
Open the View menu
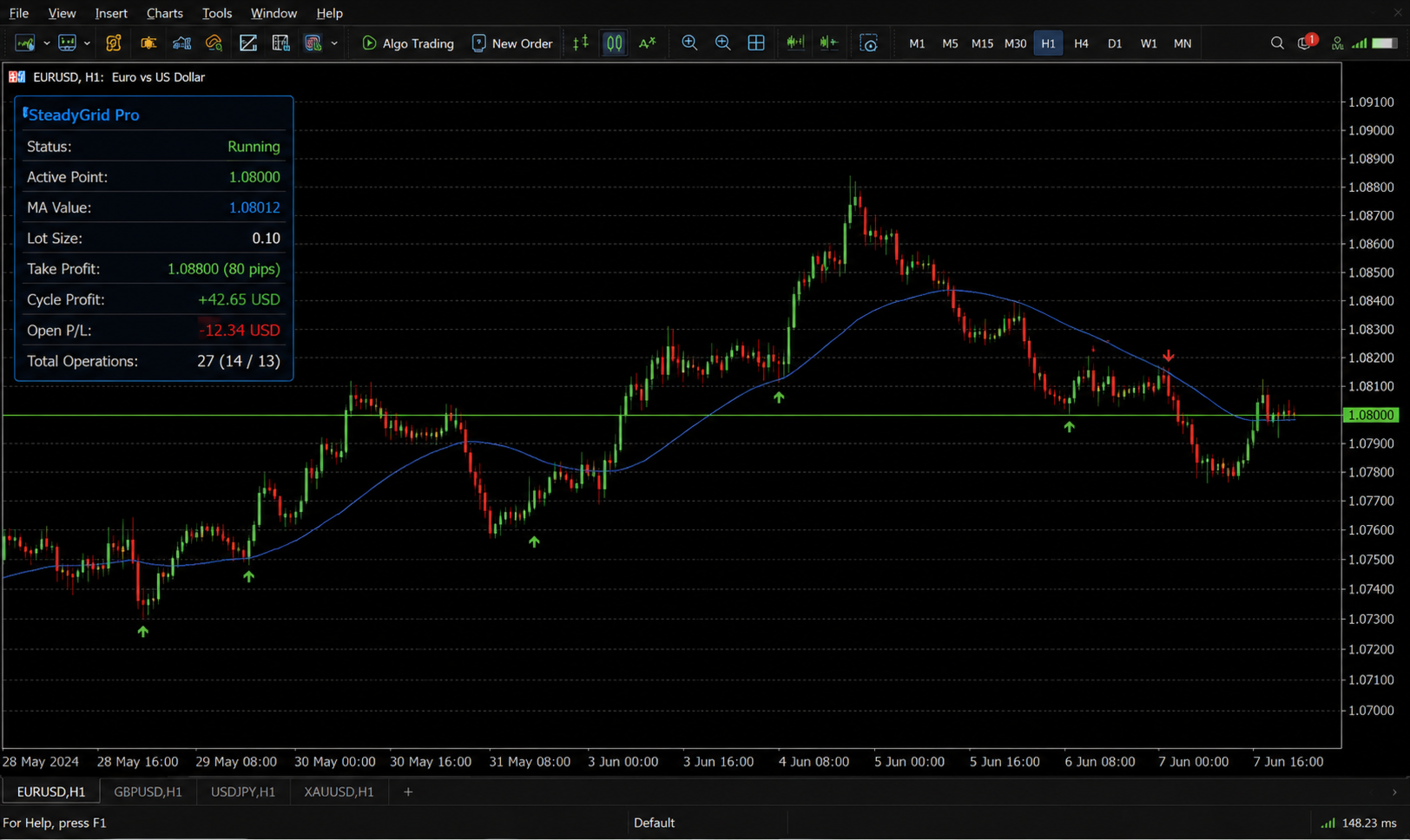tap(62, 13)
